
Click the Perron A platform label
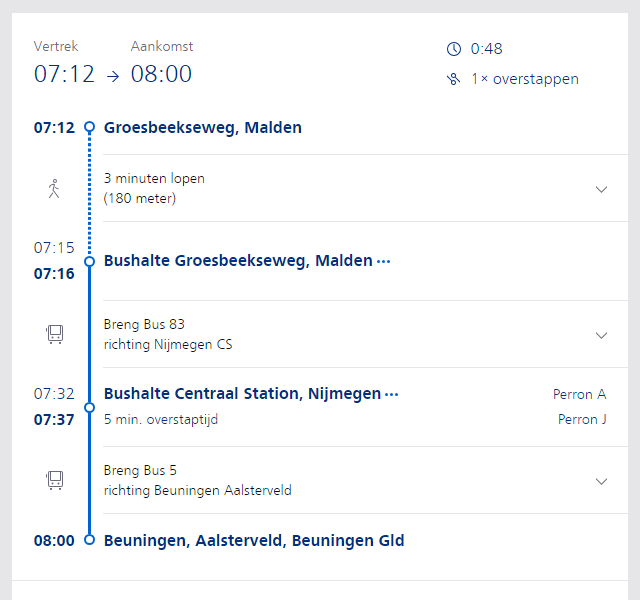click(579, 394)
